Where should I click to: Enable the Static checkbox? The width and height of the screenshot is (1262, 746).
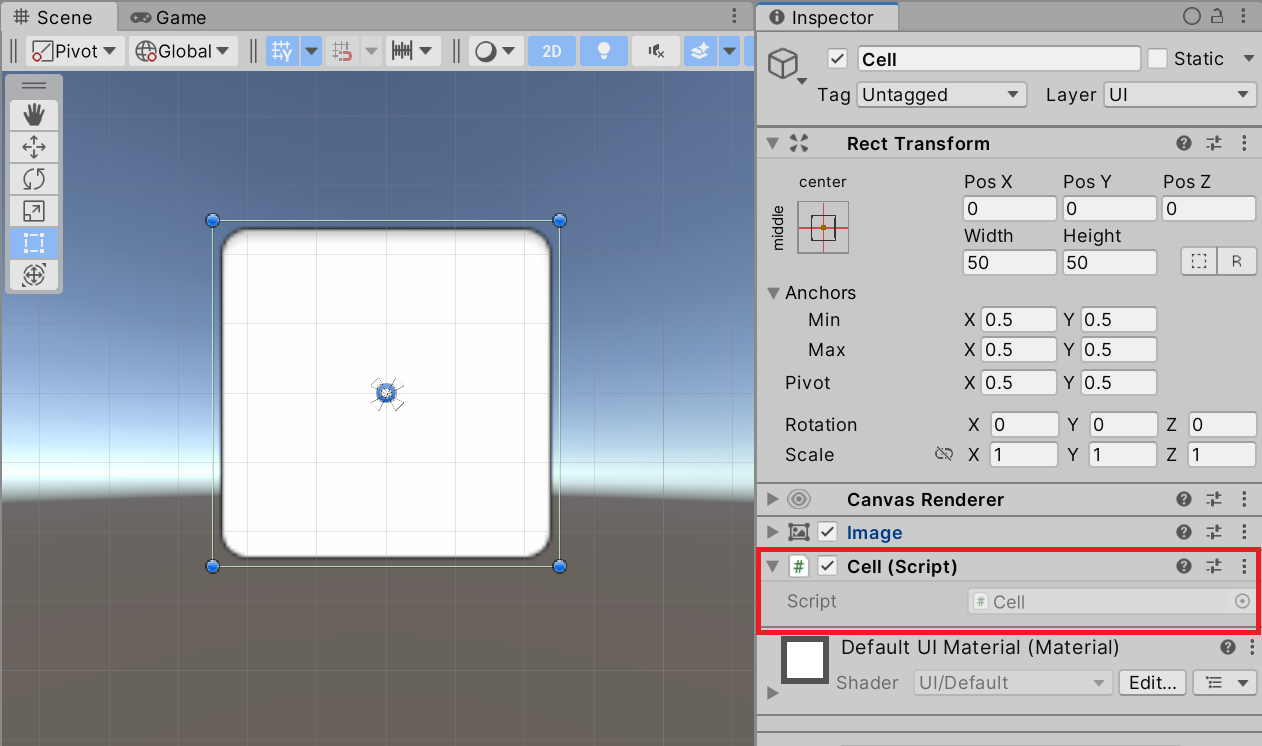1157,59
